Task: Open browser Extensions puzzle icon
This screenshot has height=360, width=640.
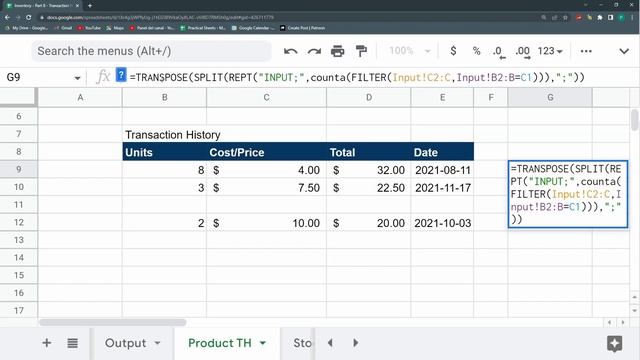Action: click(600, 17)
